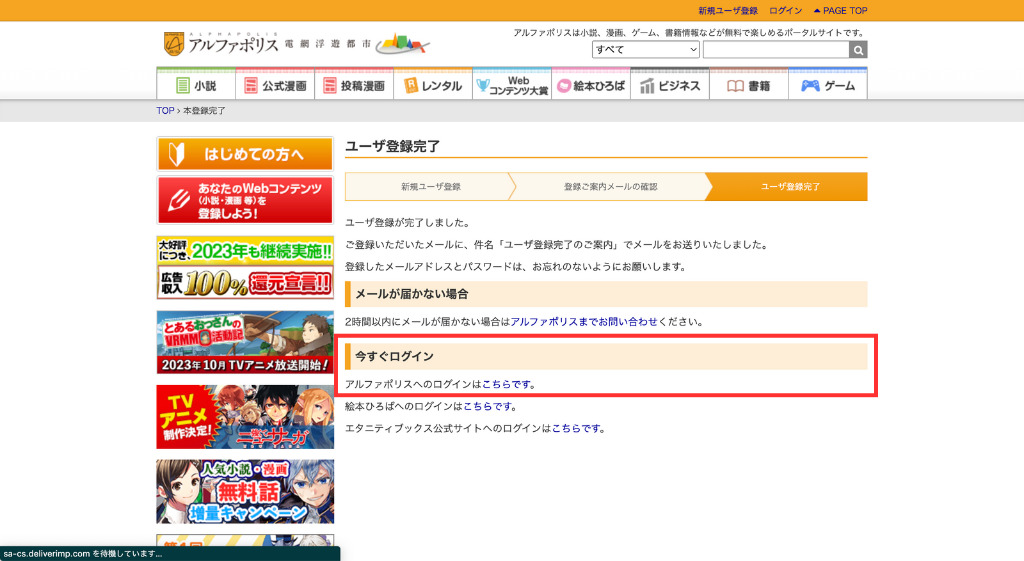The height and width of the screenshot is (561, 1024).
Task: Click the ログイン link in top bar
Action: pyautogui.click(x=786, y=10)
